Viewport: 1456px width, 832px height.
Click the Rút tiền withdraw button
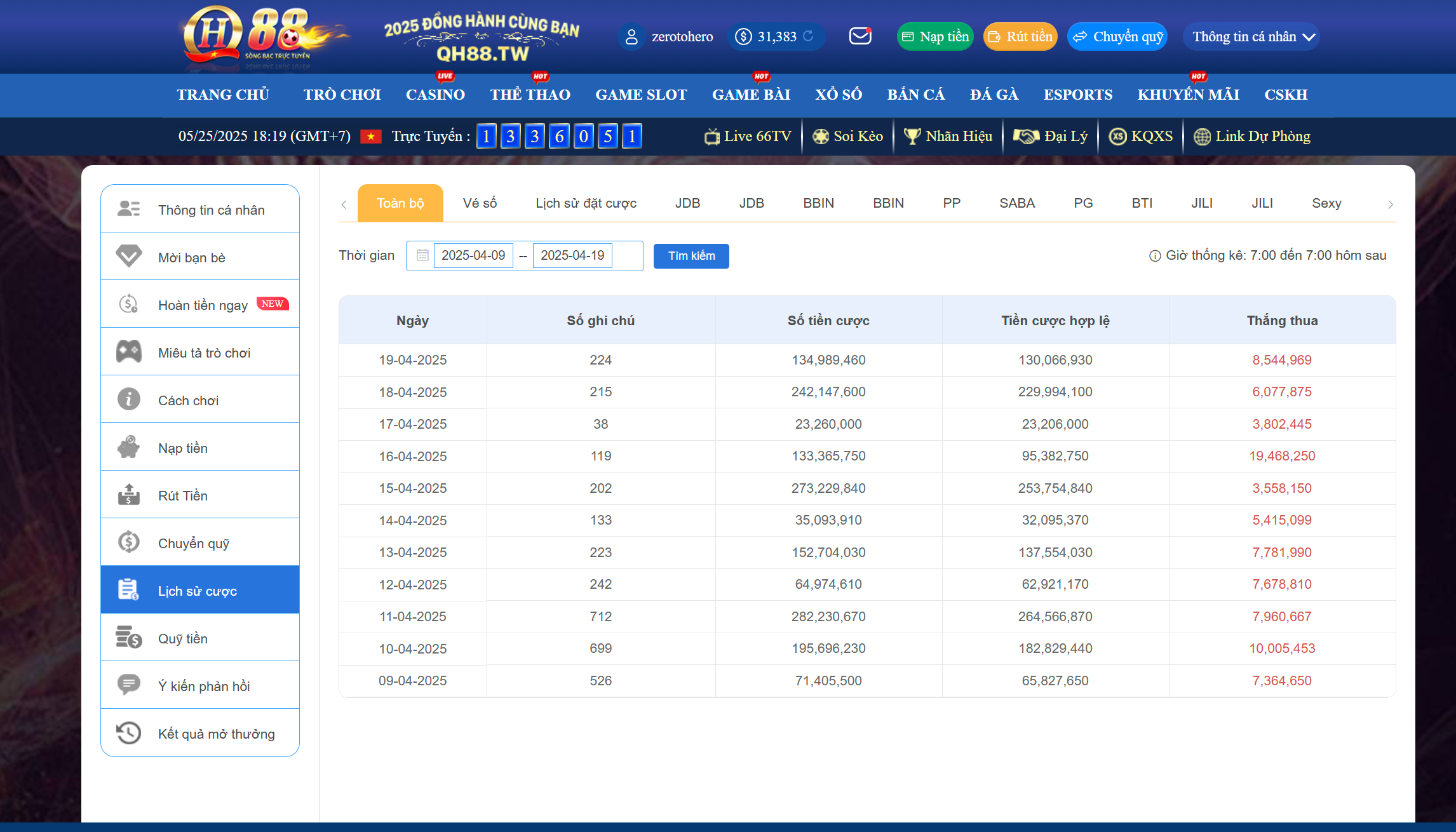1020,37
